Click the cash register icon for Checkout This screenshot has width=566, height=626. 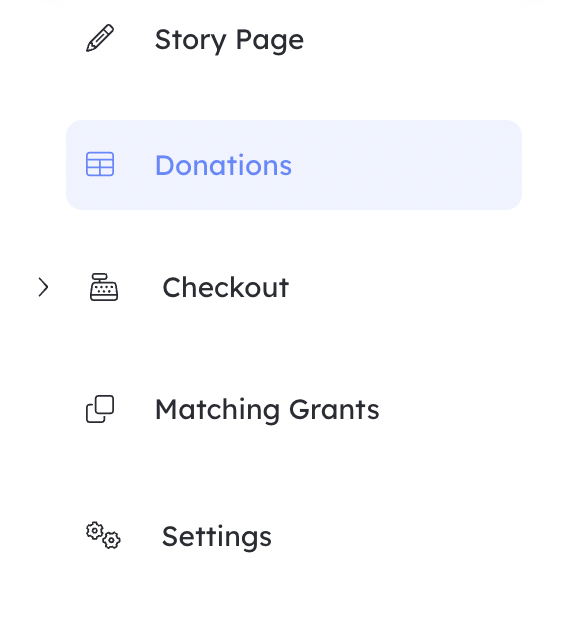coord(104,287)
